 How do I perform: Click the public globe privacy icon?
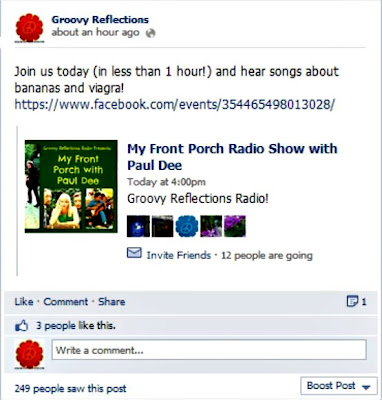pos(151,33)
